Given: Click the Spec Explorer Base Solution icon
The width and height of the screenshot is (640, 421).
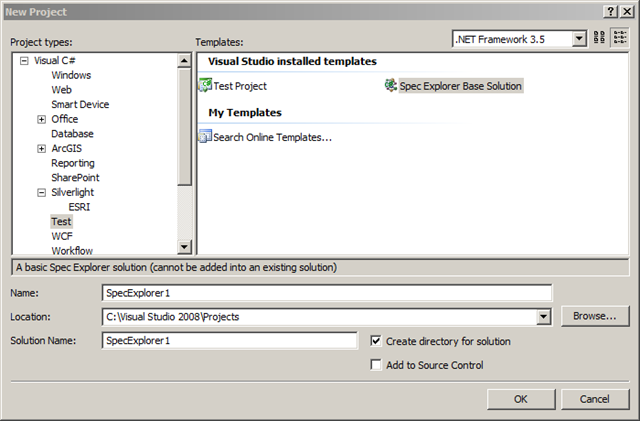Looking at the screenshot, I should (x=391, y=85).
